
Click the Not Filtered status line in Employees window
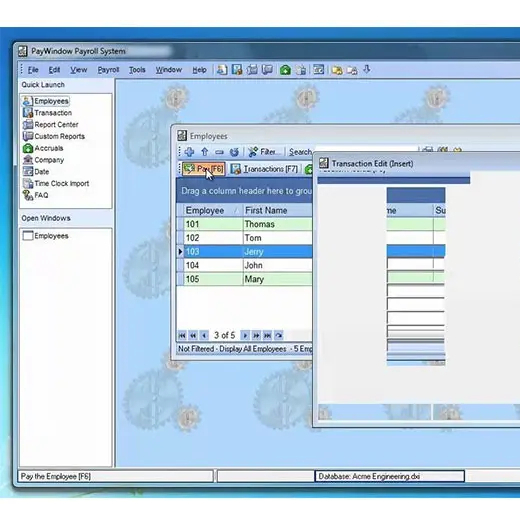coord(245,349)
